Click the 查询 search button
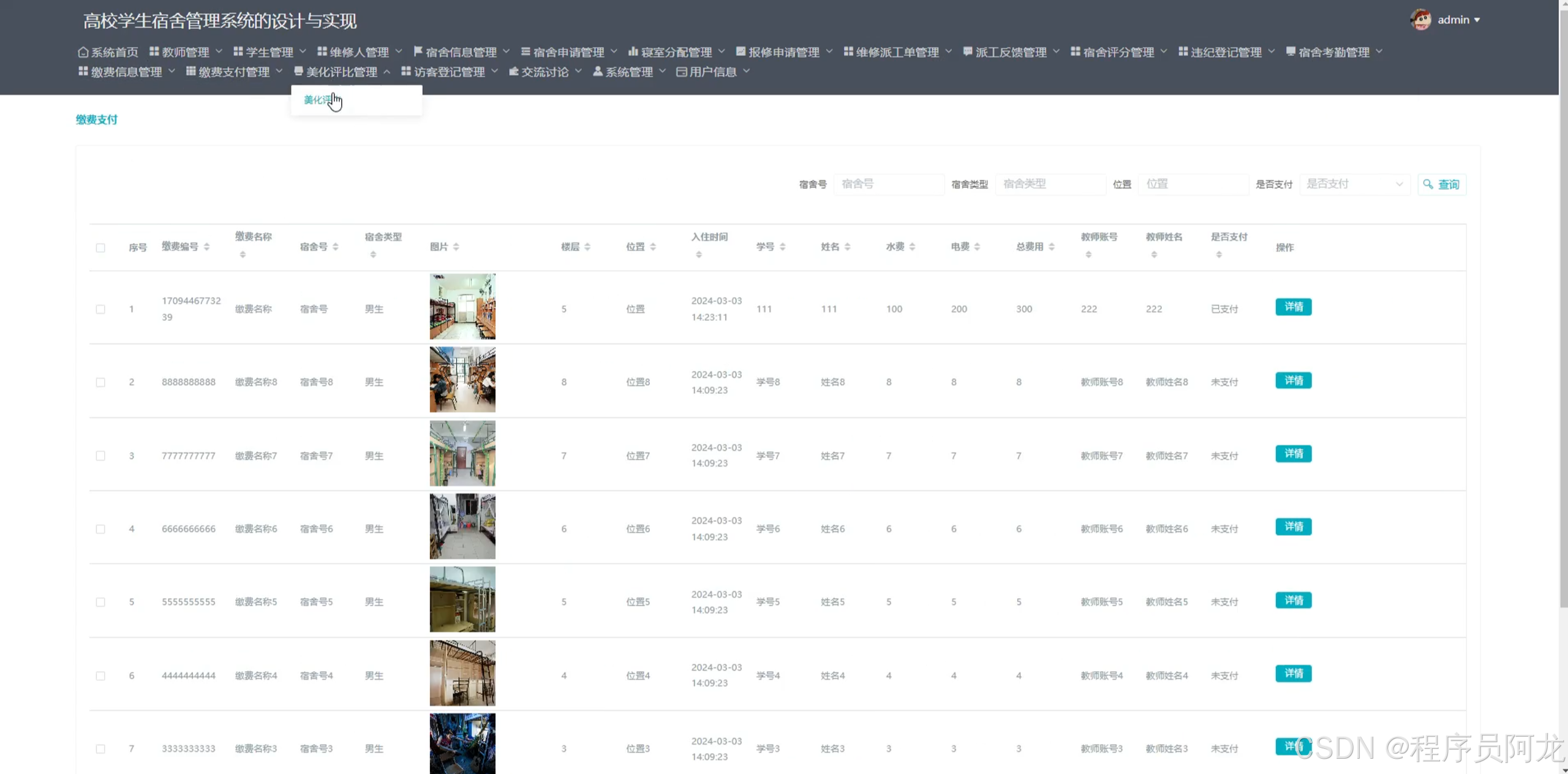 (x=1441, y=184)
